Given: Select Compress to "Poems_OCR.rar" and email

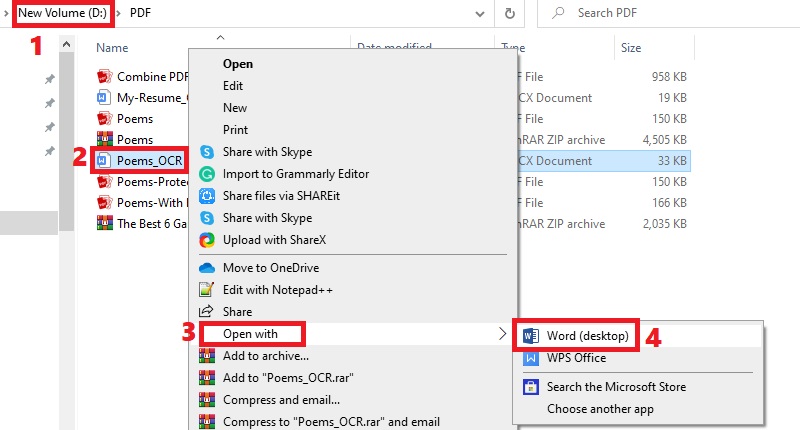Looking at the screenshot, I should (x=331, y=421).
